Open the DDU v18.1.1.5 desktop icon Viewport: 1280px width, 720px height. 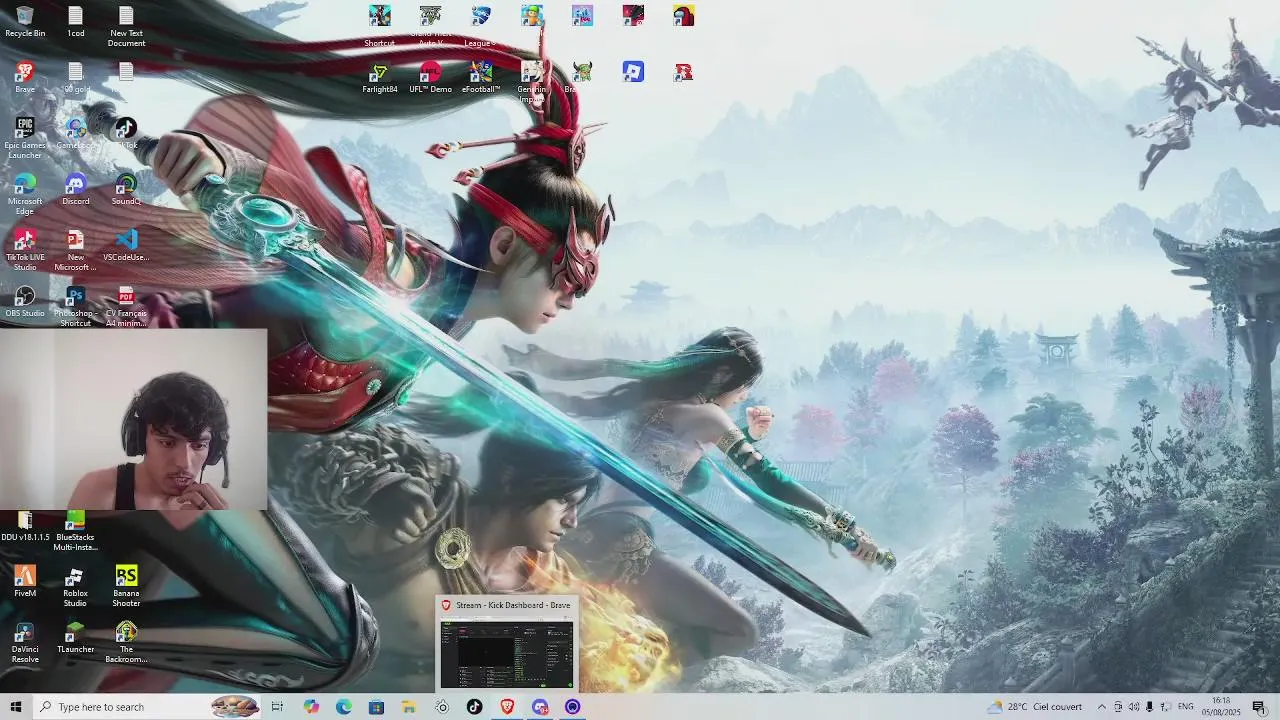tap(25, 525)
